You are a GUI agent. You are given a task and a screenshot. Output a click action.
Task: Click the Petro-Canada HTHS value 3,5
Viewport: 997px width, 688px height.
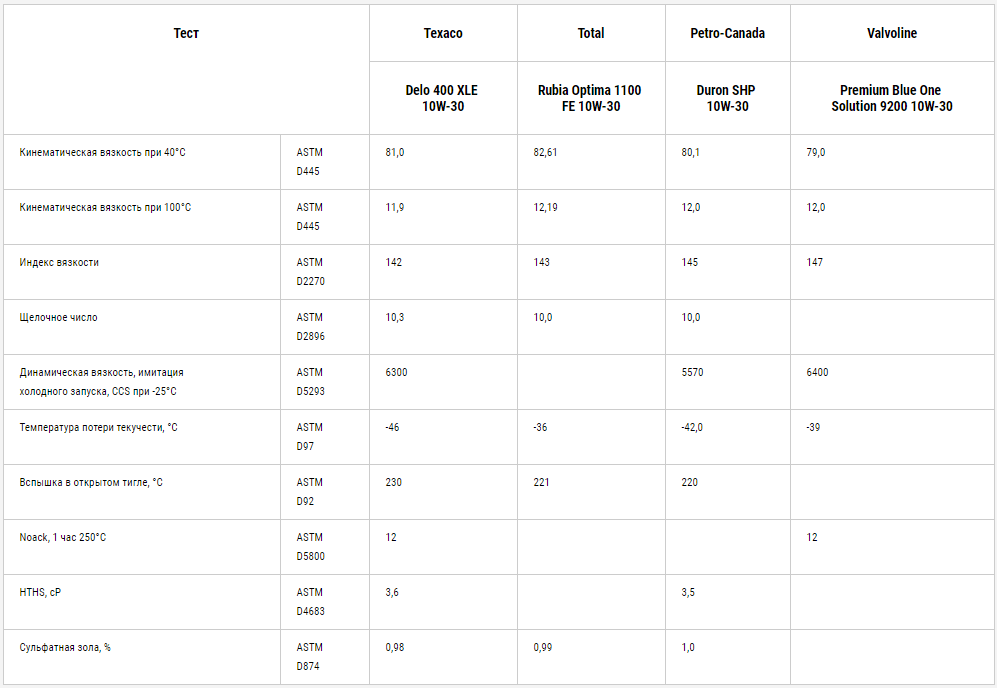[688, 593]
